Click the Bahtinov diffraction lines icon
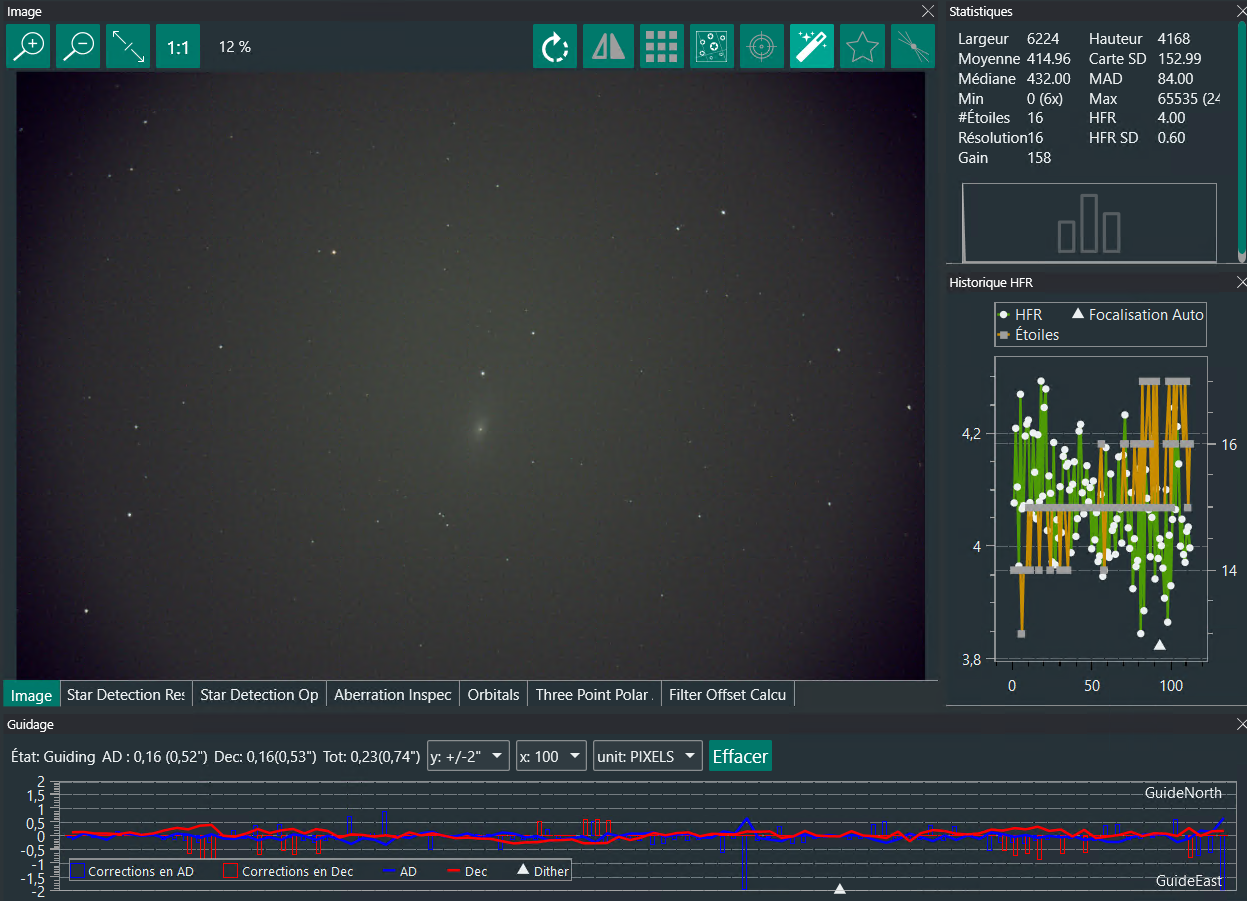 tap(912, 47)
